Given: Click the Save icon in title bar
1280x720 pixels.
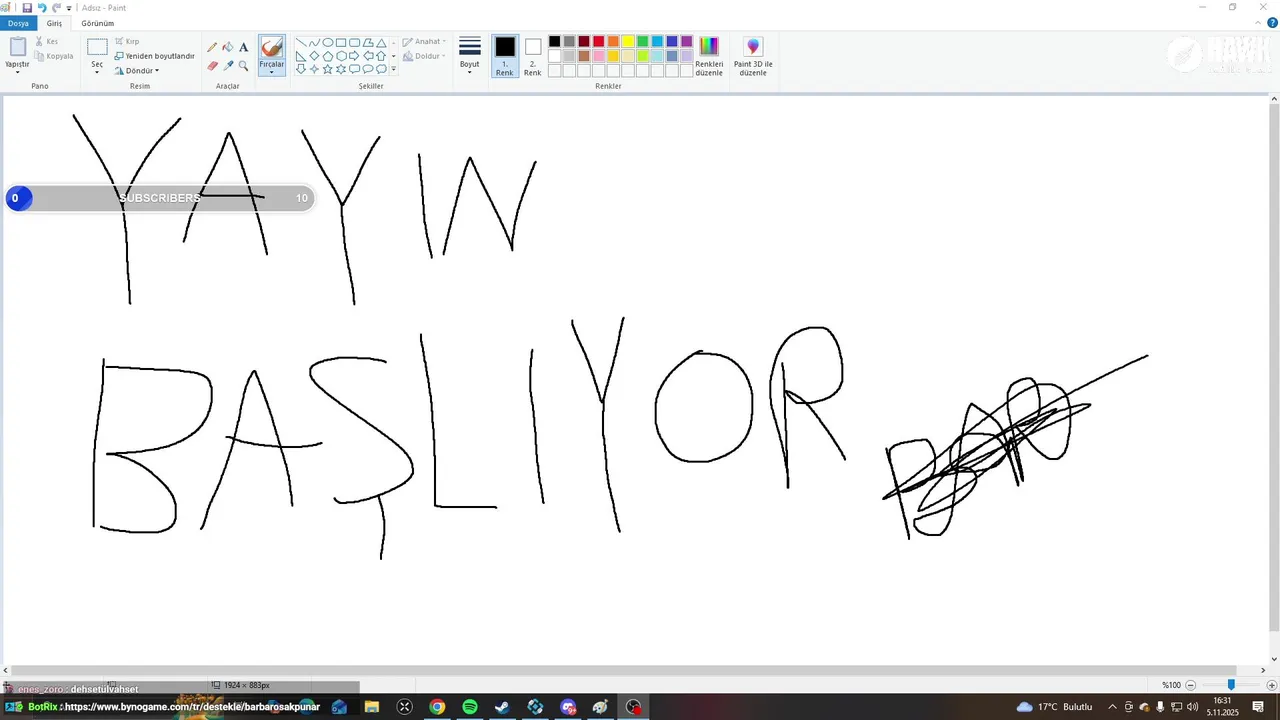Looking at the screenshot, I should coord(27,7).
